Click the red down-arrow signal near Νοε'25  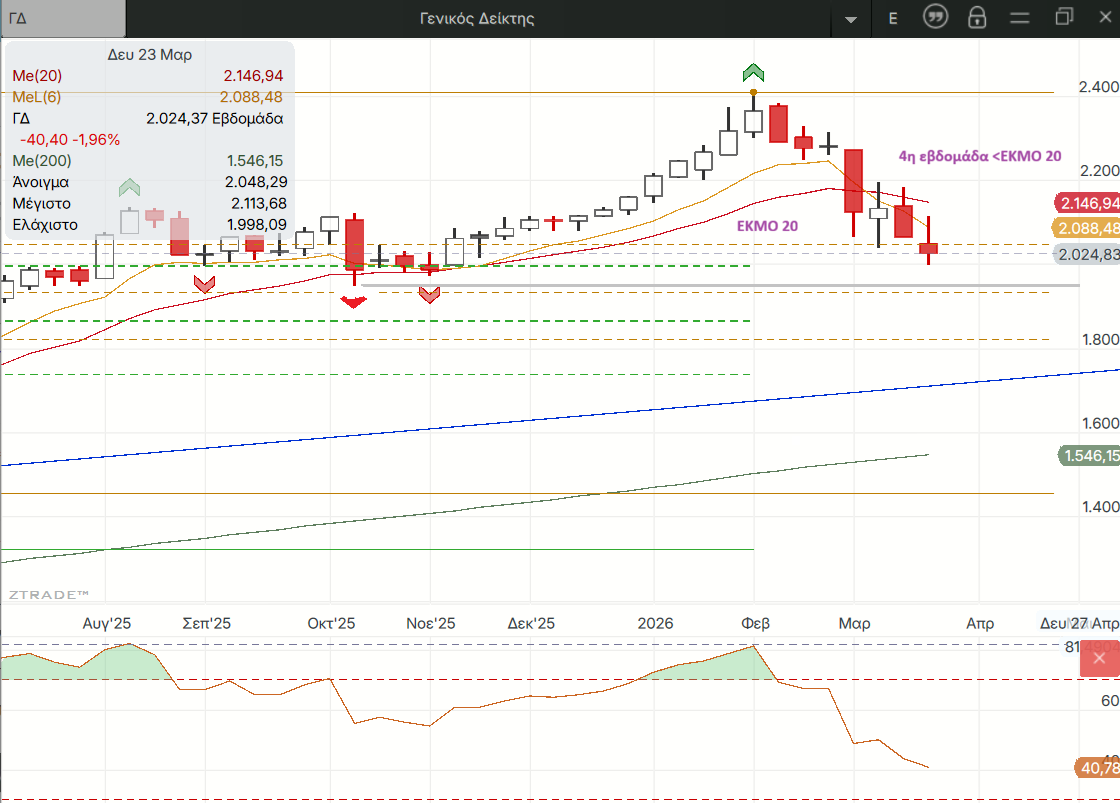429,294
